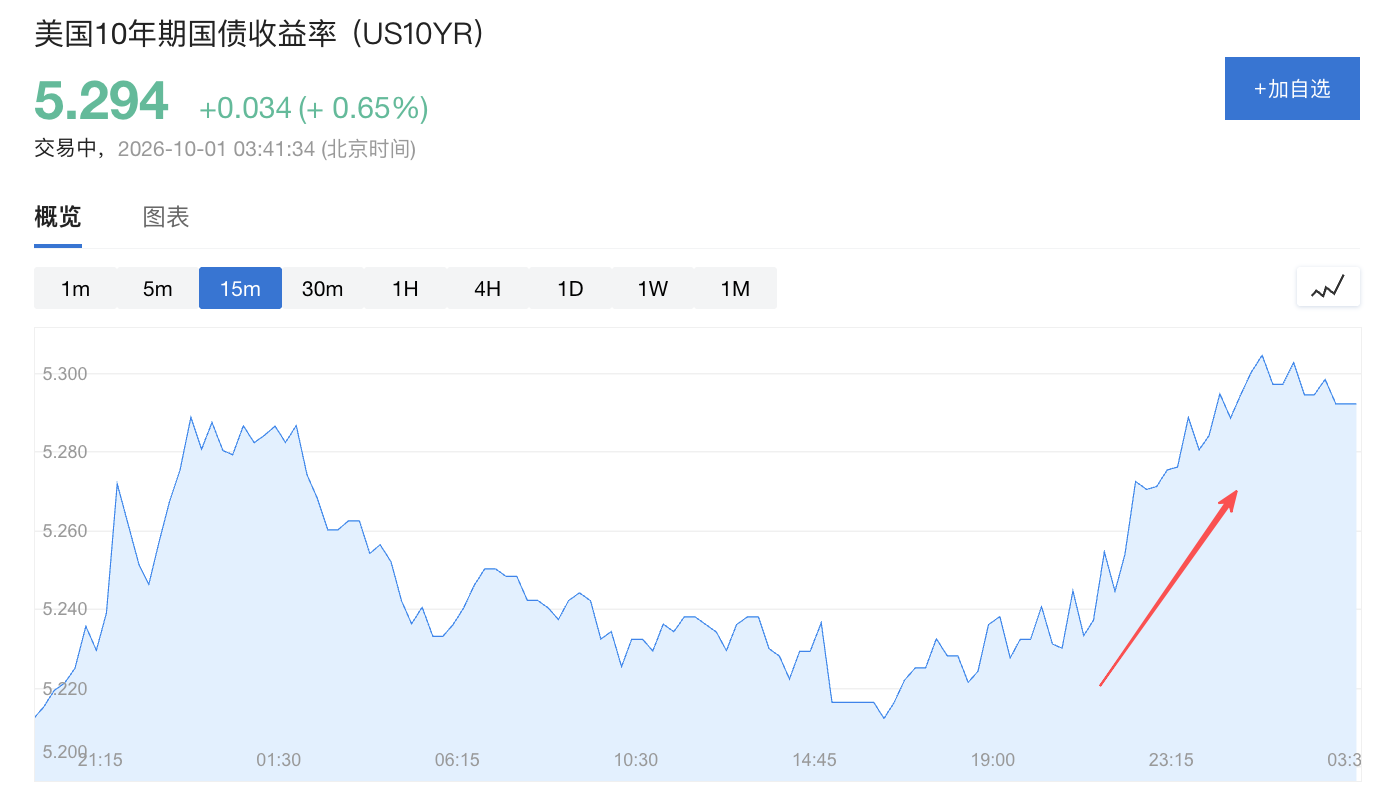Open the 概览 tab
Screen dimensions: 1392x804
point(58,216)
